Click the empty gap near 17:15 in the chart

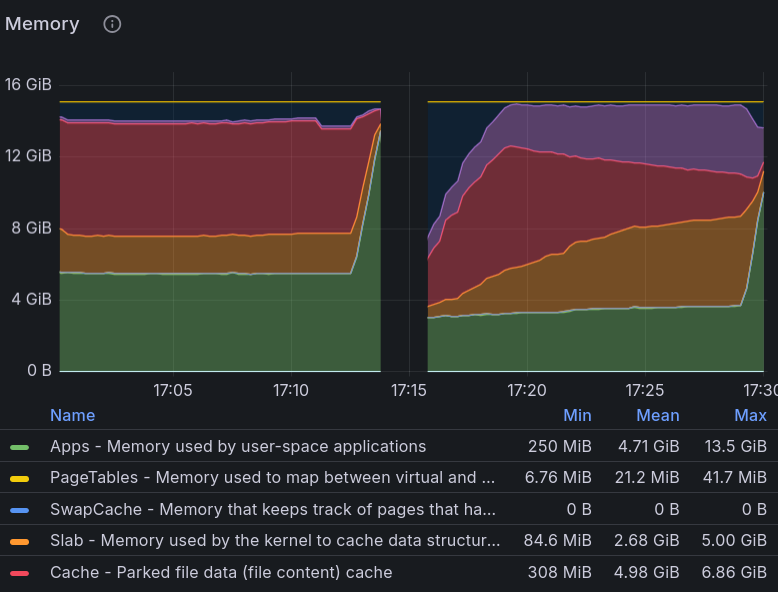[x=404, y=223]
